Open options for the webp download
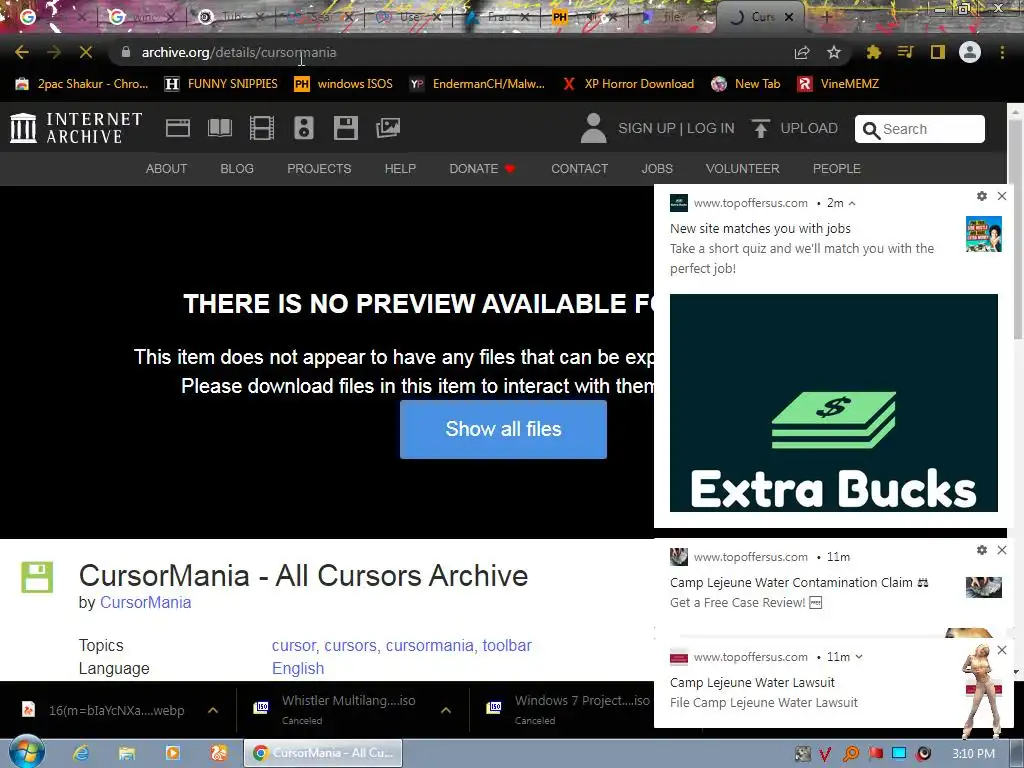The height and width of the screenshot is (768, 1024). pyautogui.click(x=213, y=710)
